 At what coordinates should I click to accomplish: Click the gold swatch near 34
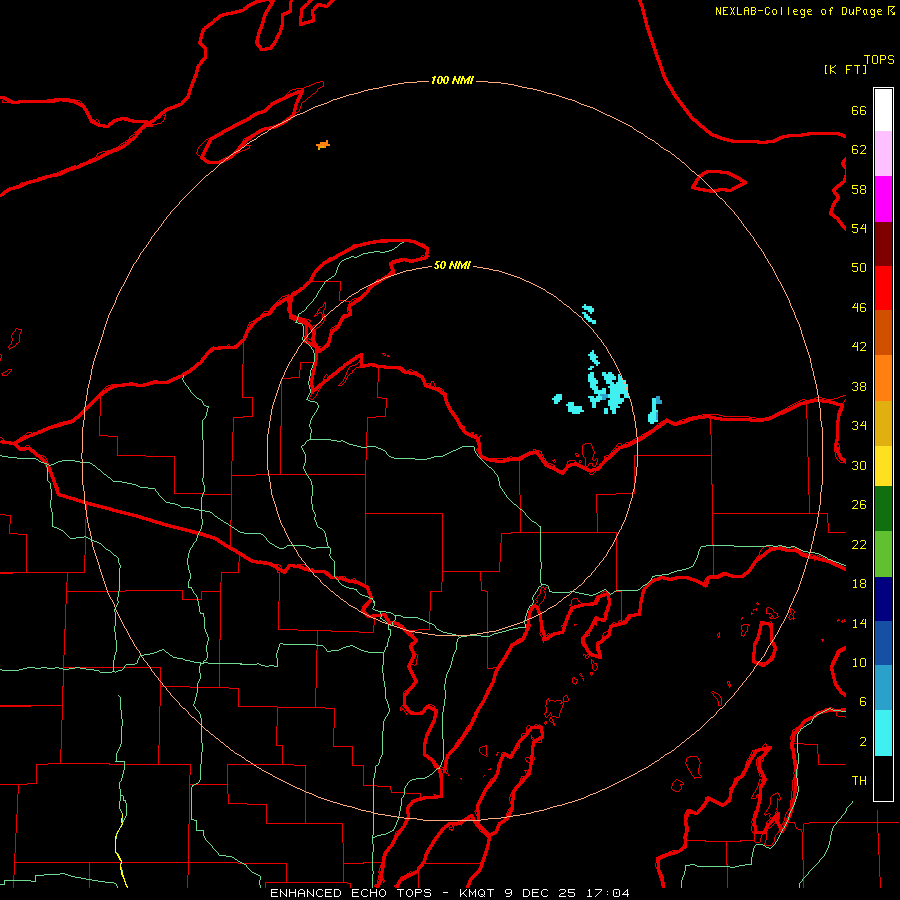coord(883,423)
